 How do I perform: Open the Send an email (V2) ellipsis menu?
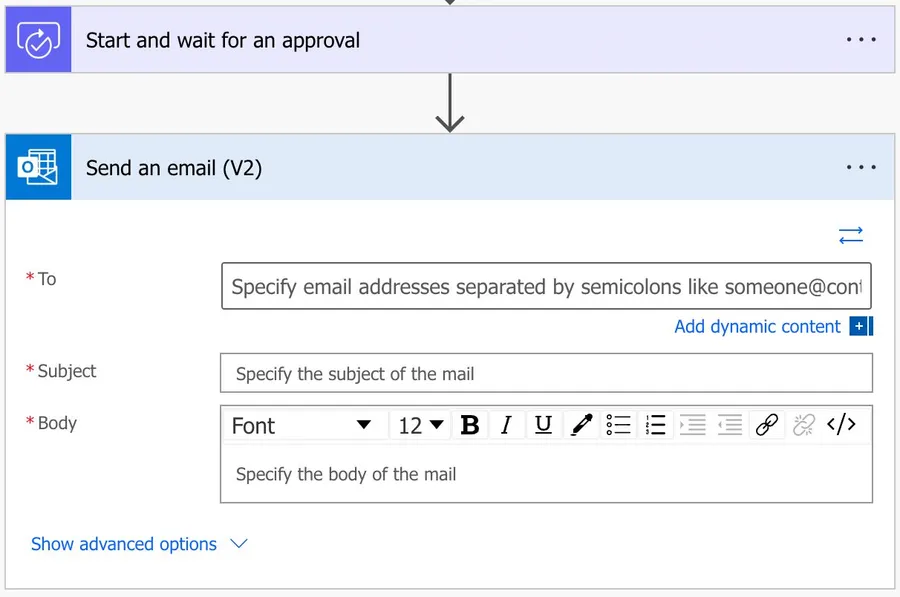pyautogui.click(x=861, y=168)
